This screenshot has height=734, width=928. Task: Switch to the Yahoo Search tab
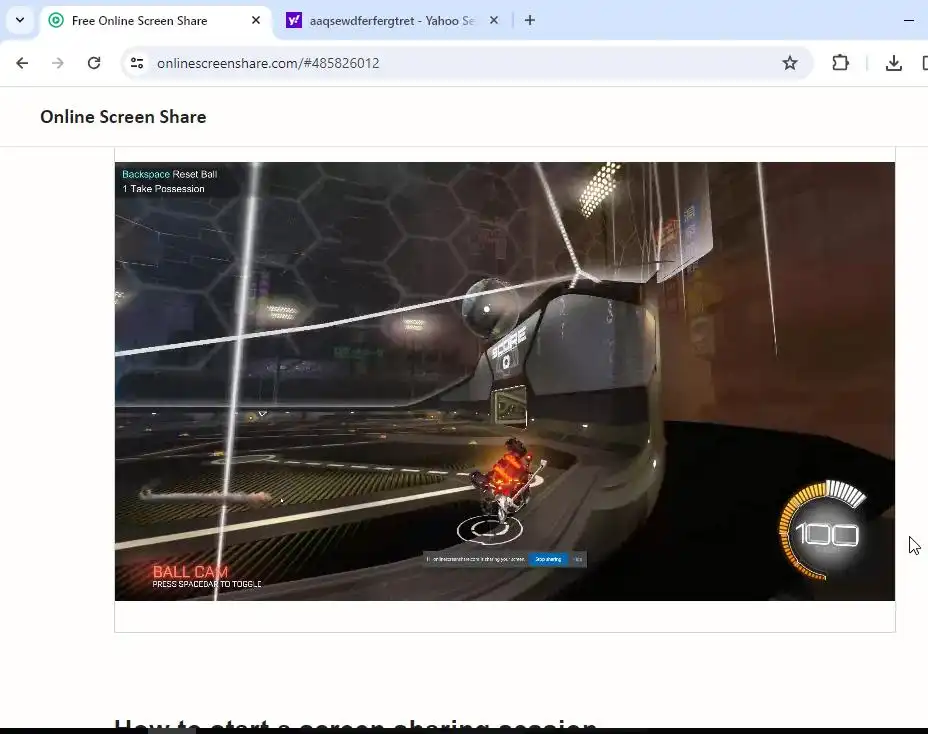click(x=392, y=21)
